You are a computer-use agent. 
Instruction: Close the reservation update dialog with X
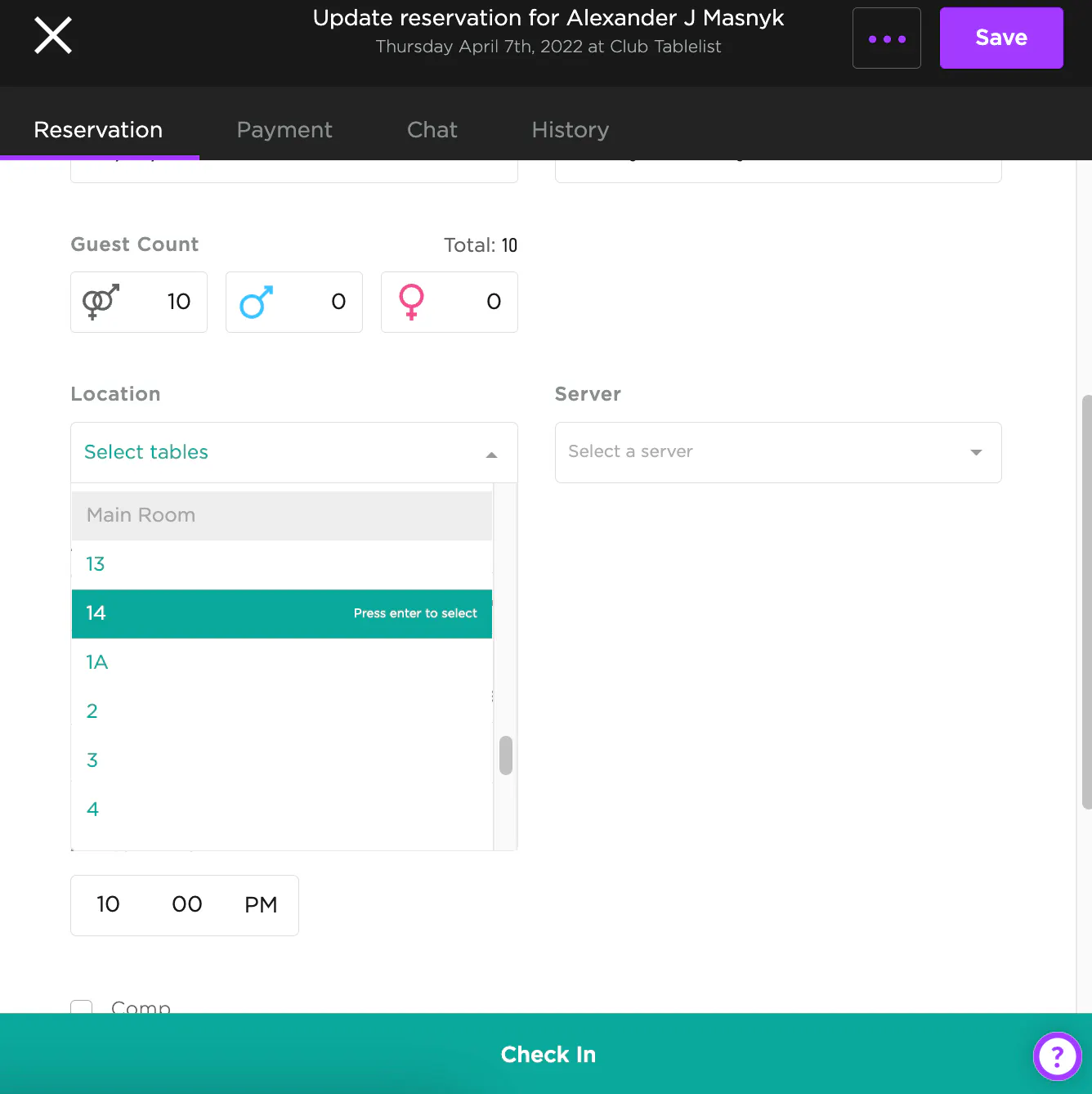pyautogui.click(x=53, y=36)
